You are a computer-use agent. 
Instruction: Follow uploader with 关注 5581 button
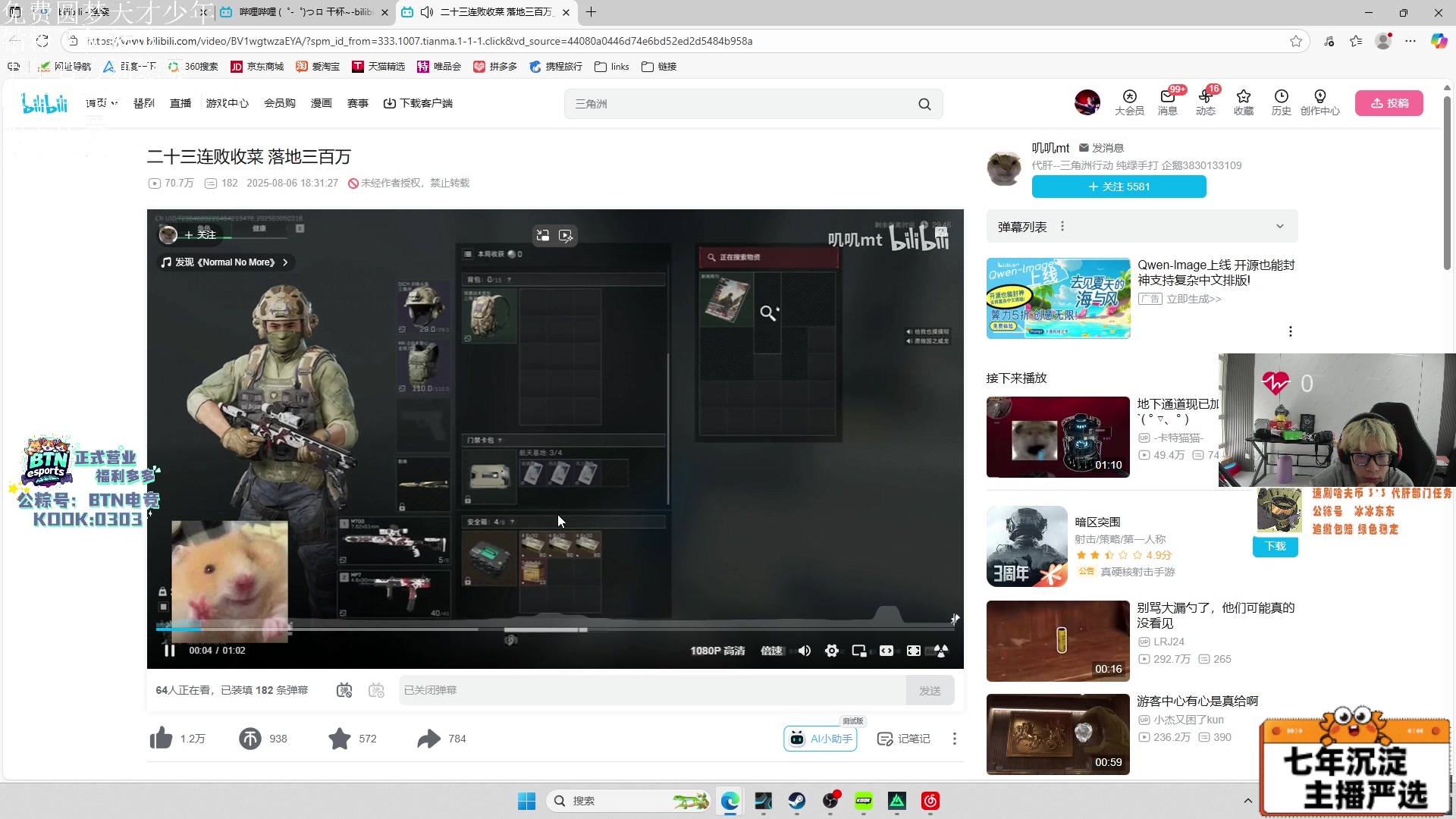[x=1119, y=187]
